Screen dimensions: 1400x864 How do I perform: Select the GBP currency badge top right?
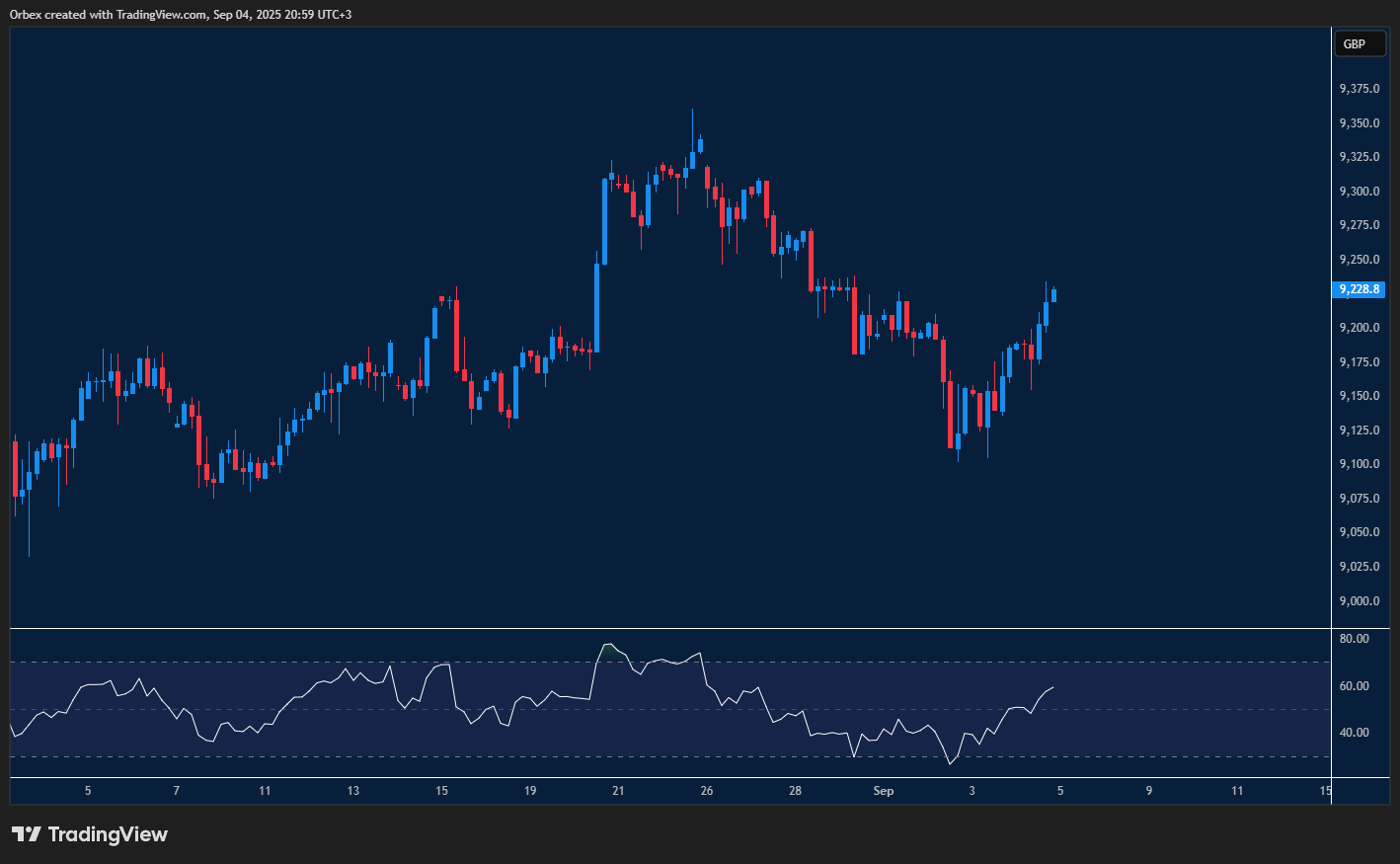1360,43
